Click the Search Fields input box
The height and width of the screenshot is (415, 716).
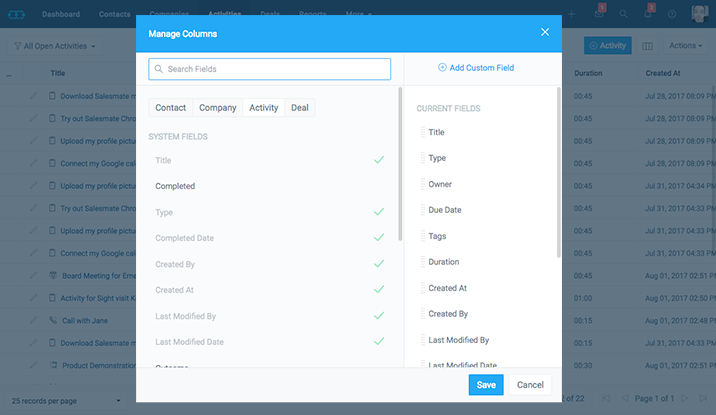click(x=269, y=69)
